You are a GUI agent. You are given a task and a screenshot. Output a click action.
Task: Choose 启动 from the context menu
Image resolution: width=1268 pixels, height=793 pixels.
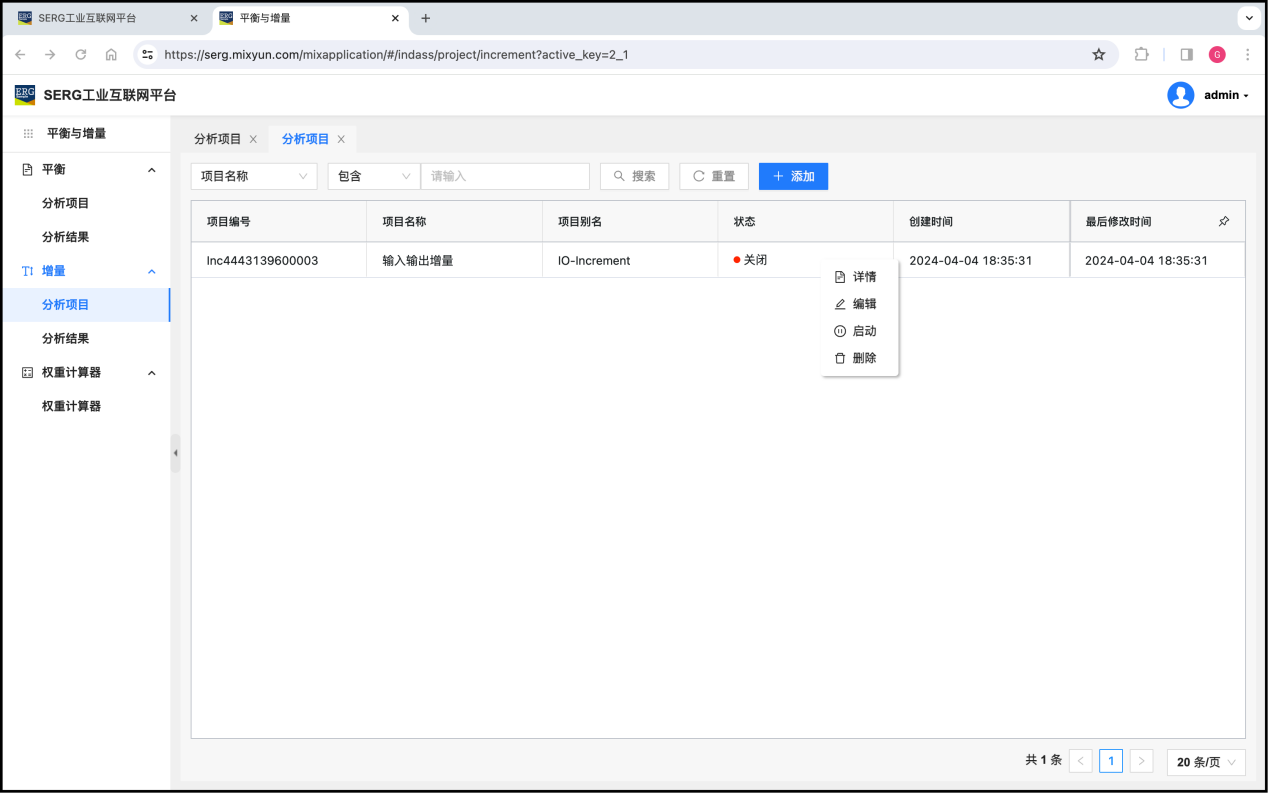[863, 331]
